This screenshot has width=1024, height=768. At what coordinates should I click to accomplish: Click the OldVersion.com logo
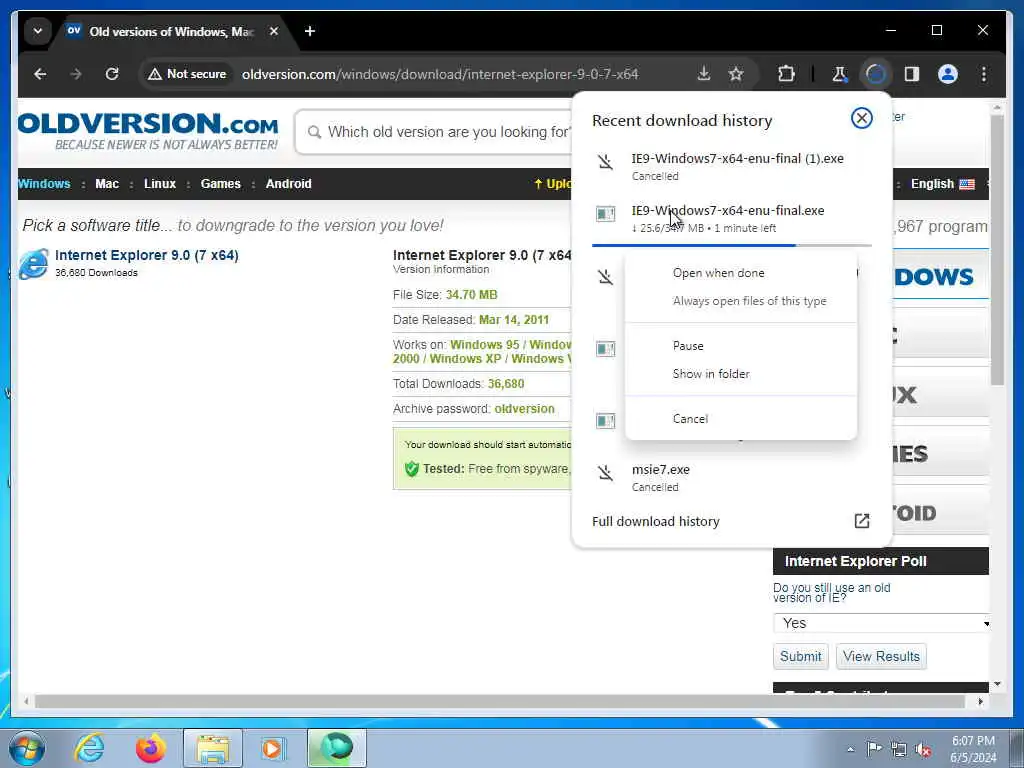(x=148, y=131)
